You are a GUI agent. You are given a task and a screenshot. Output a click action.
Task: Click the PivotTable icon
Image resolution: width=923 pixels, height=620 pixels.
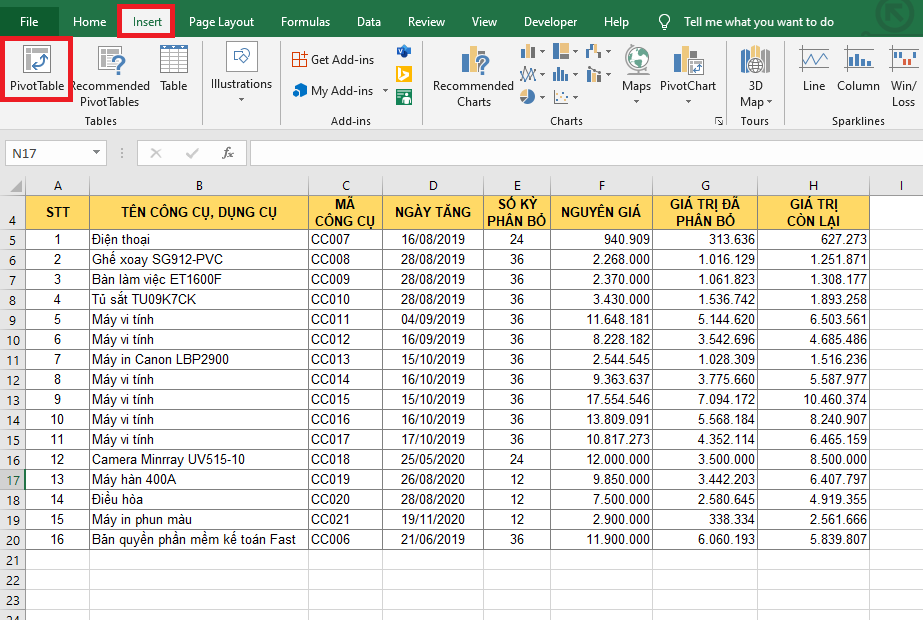point(37,67)
